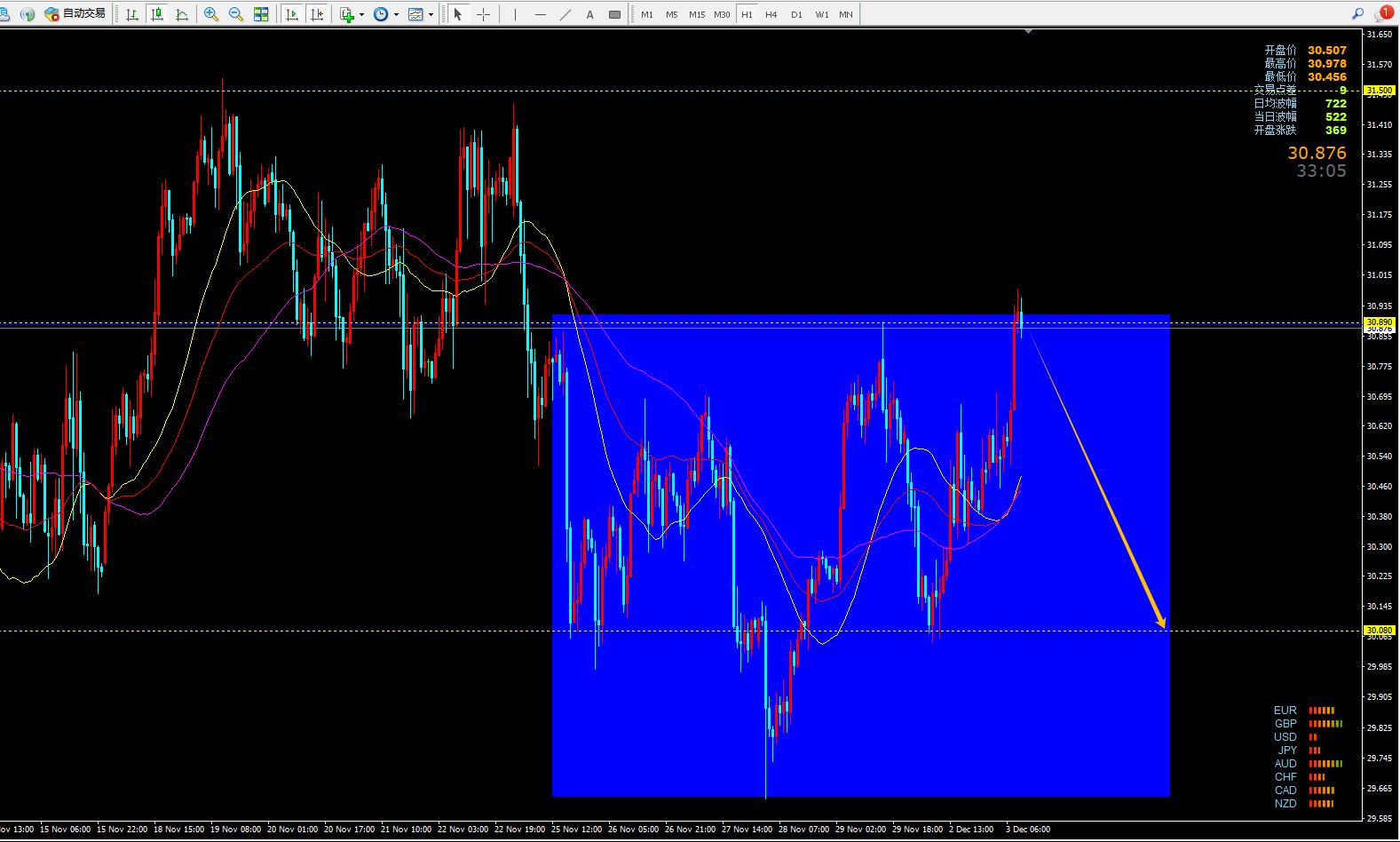Expand the indicators dropdown arrow
Image resolution: width=1400 pixels, height=842 pixels.
[361, 14]
